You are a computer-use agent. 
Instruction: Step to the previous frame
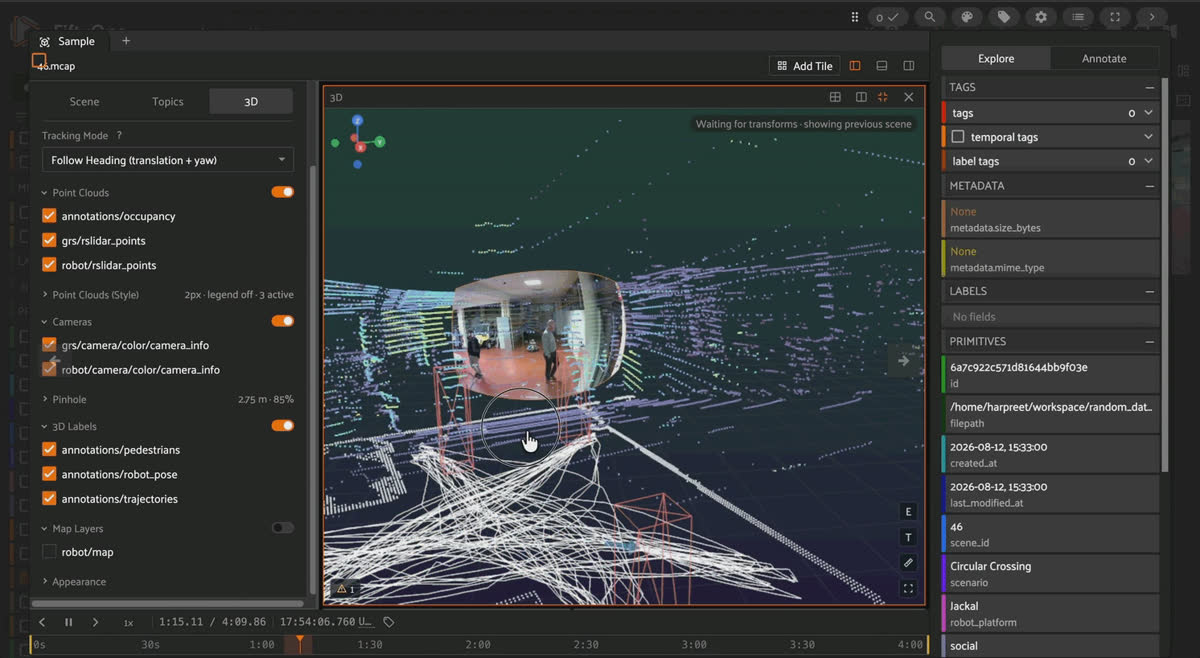click(x=42, y=622)
